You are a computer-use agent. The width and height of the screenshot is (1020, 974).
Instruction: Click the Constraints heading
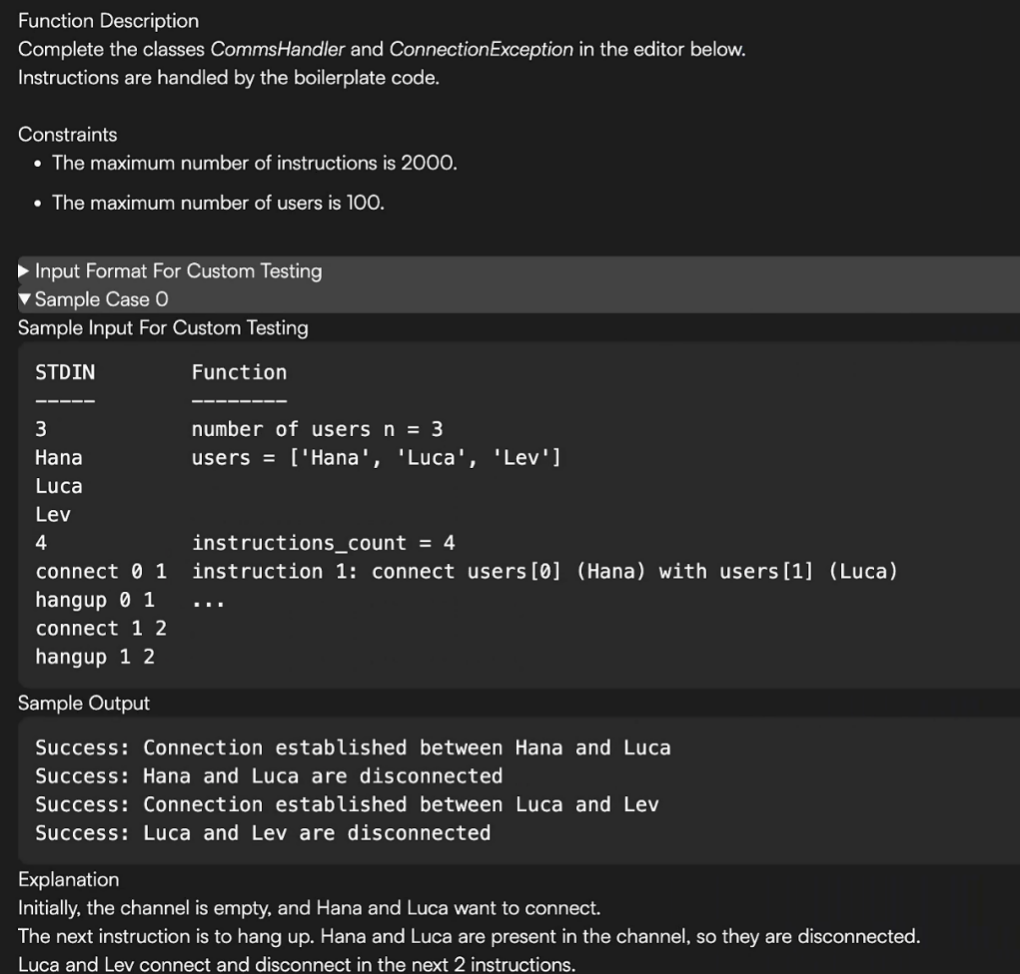(67, 135)
